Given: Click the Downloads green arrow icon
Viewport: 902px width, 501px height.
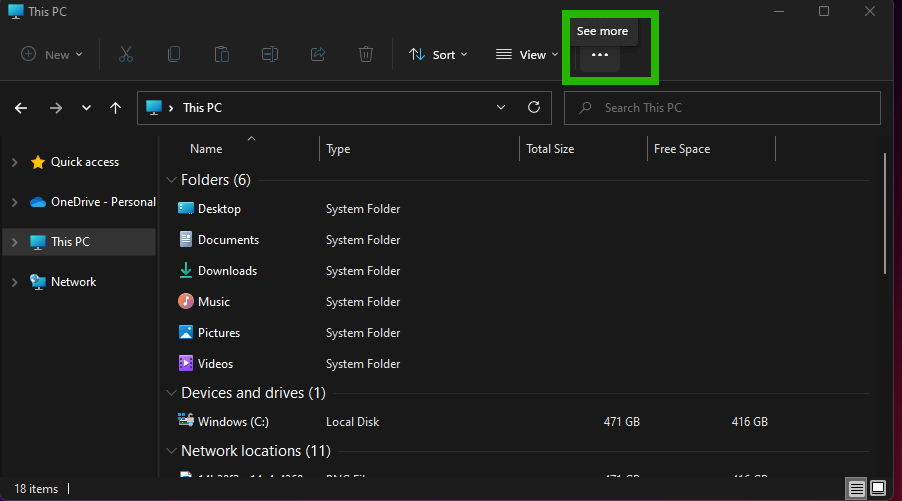Looking at the screenshot, I should click(x=185, y=270).
